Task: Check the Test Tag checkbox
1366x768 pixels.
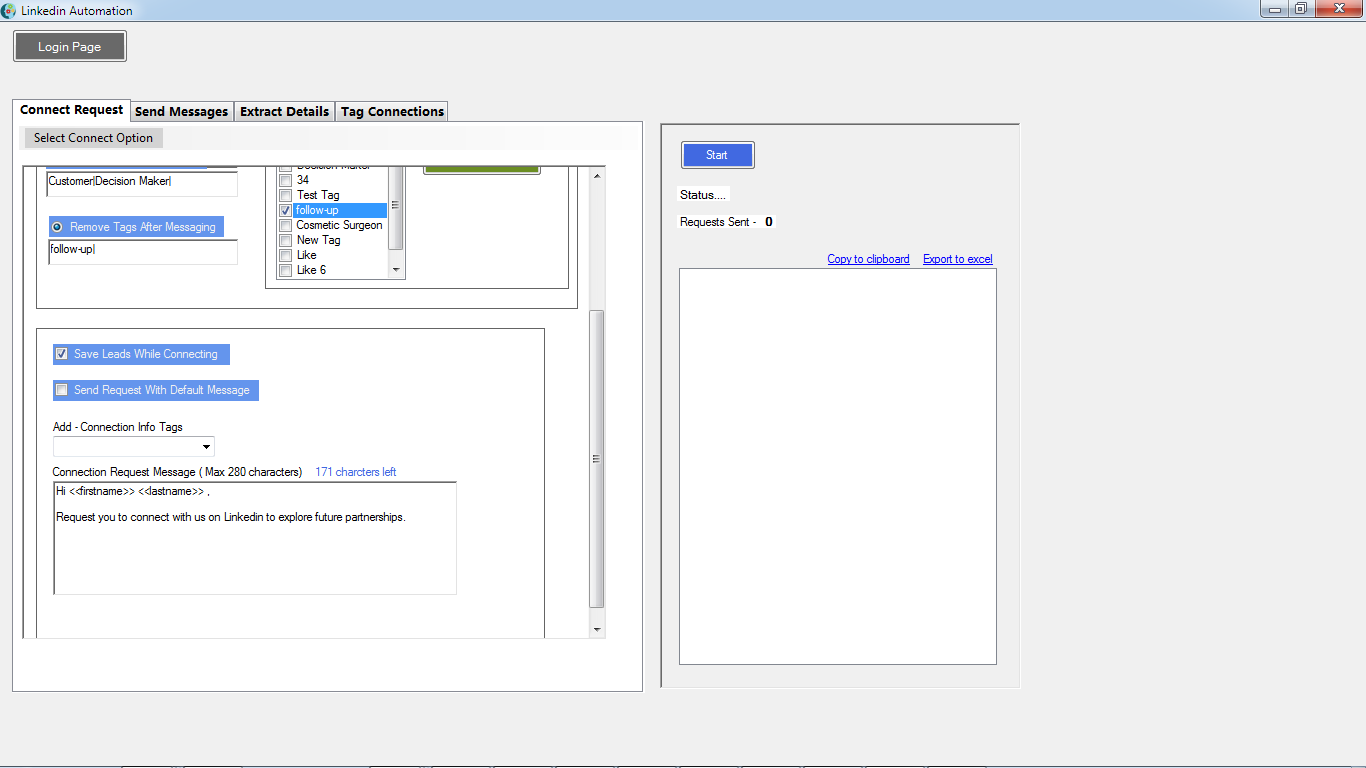Action: pos(285,196)
